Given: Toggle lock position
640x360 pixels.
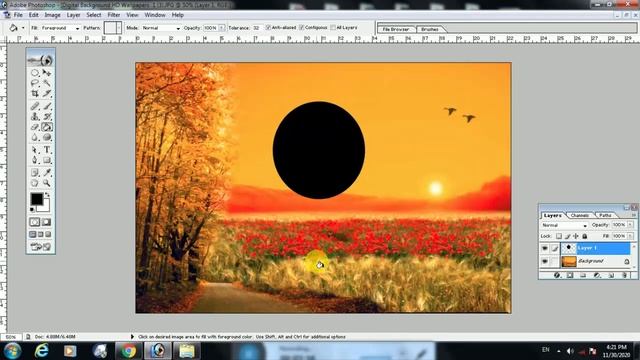Looking at the screenshot, I should pyautogui.click(x=576, y=236).
